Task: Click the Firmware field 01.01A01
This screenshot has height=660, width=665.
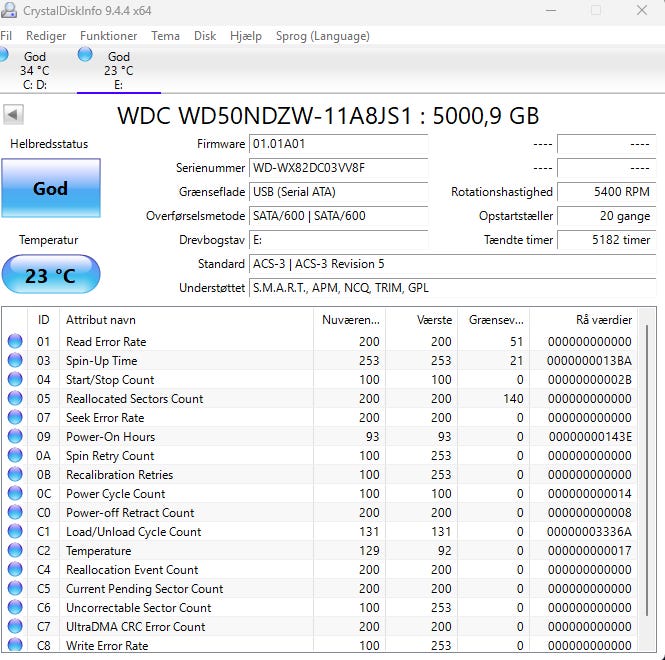Action: (338, 144)
